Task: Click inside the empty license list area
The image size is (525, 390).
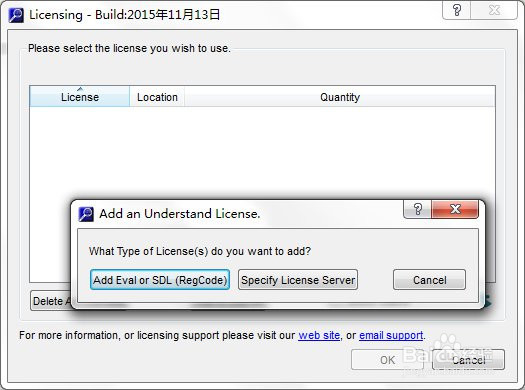Action: point(262,152)
